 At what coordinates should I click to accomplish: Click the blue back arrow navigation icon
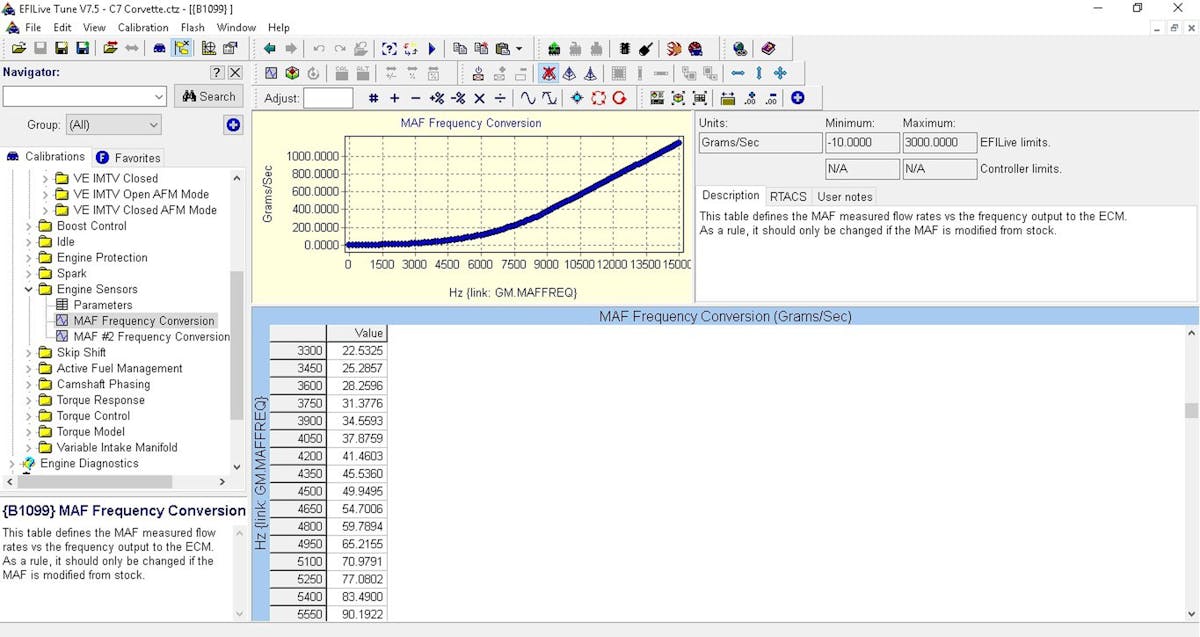[269, 48]
